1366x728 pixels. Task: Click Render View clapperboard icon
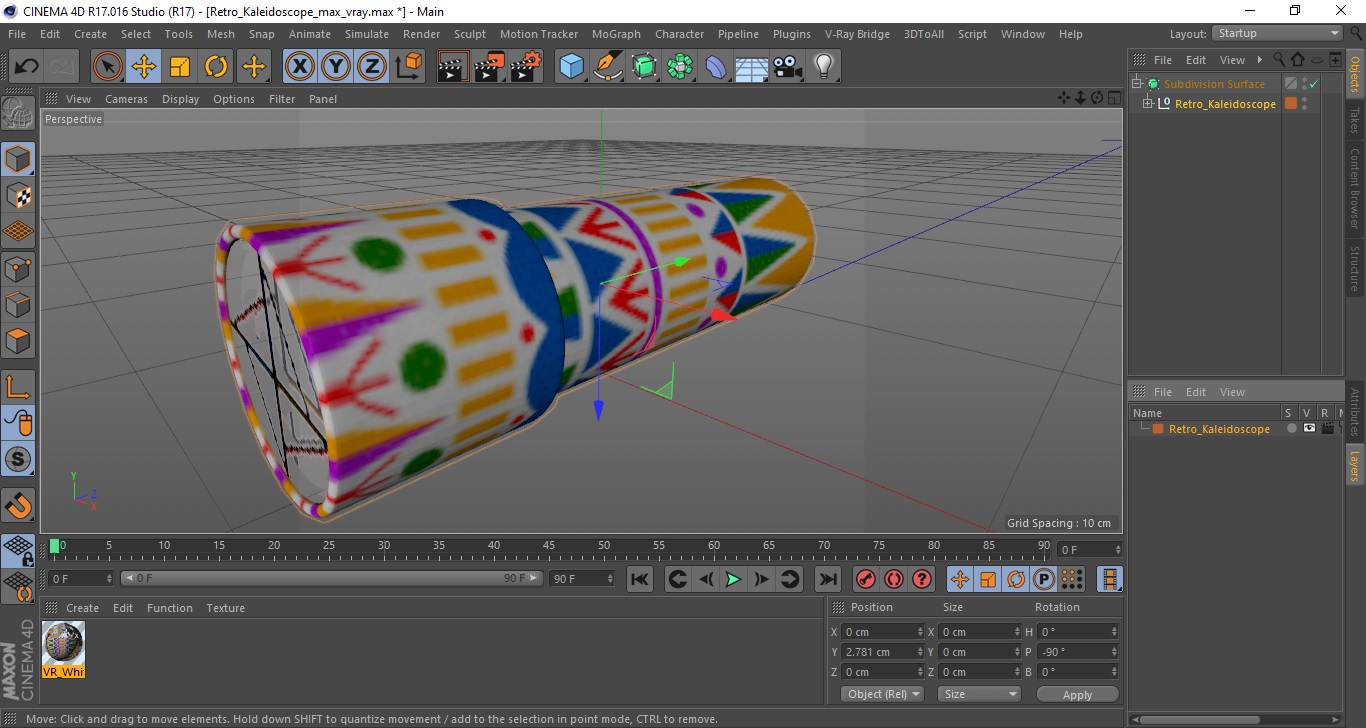click(454, 67)
